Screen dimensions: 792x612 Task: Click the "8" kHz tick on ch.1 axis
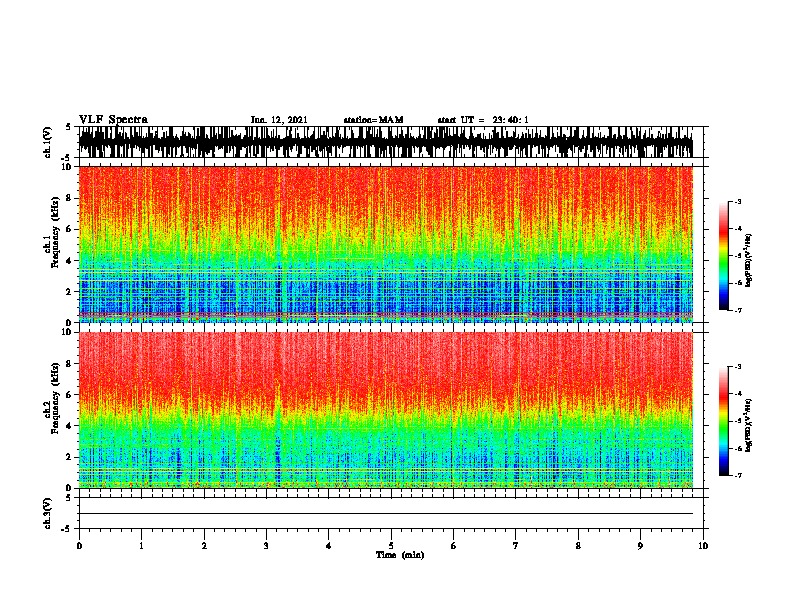(x=69, y=198)
